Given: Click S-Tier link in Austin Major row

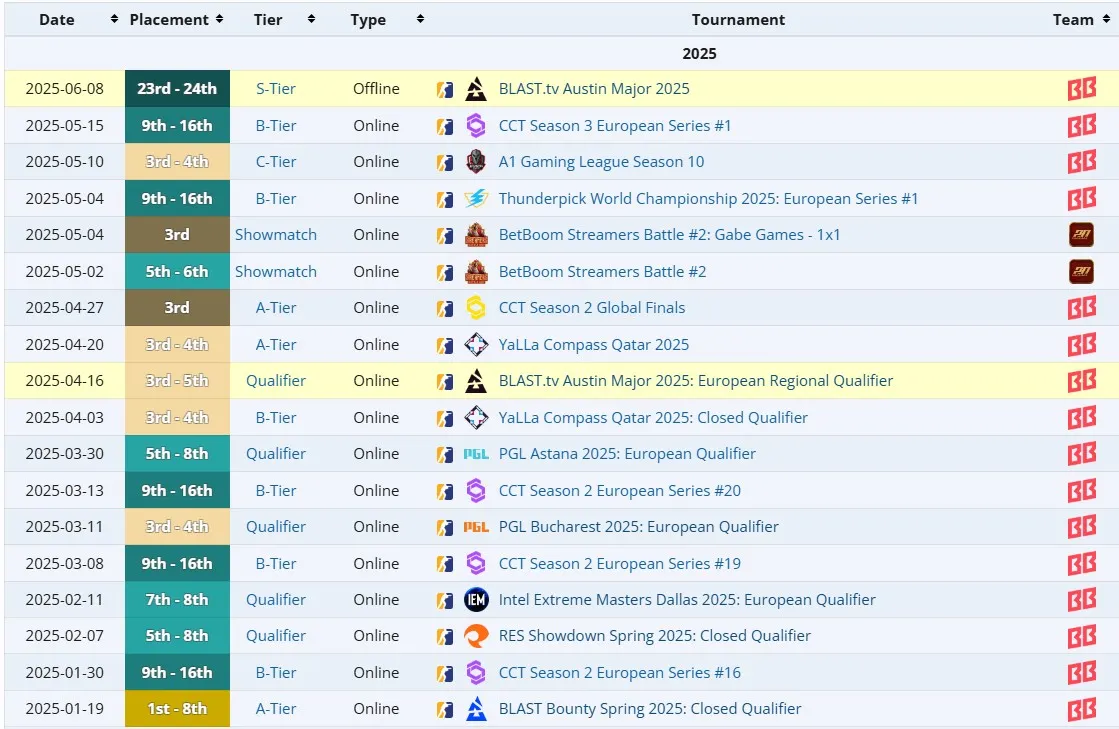Looking at the screenshot, I should pyautogui.click(x=275, y=89).
